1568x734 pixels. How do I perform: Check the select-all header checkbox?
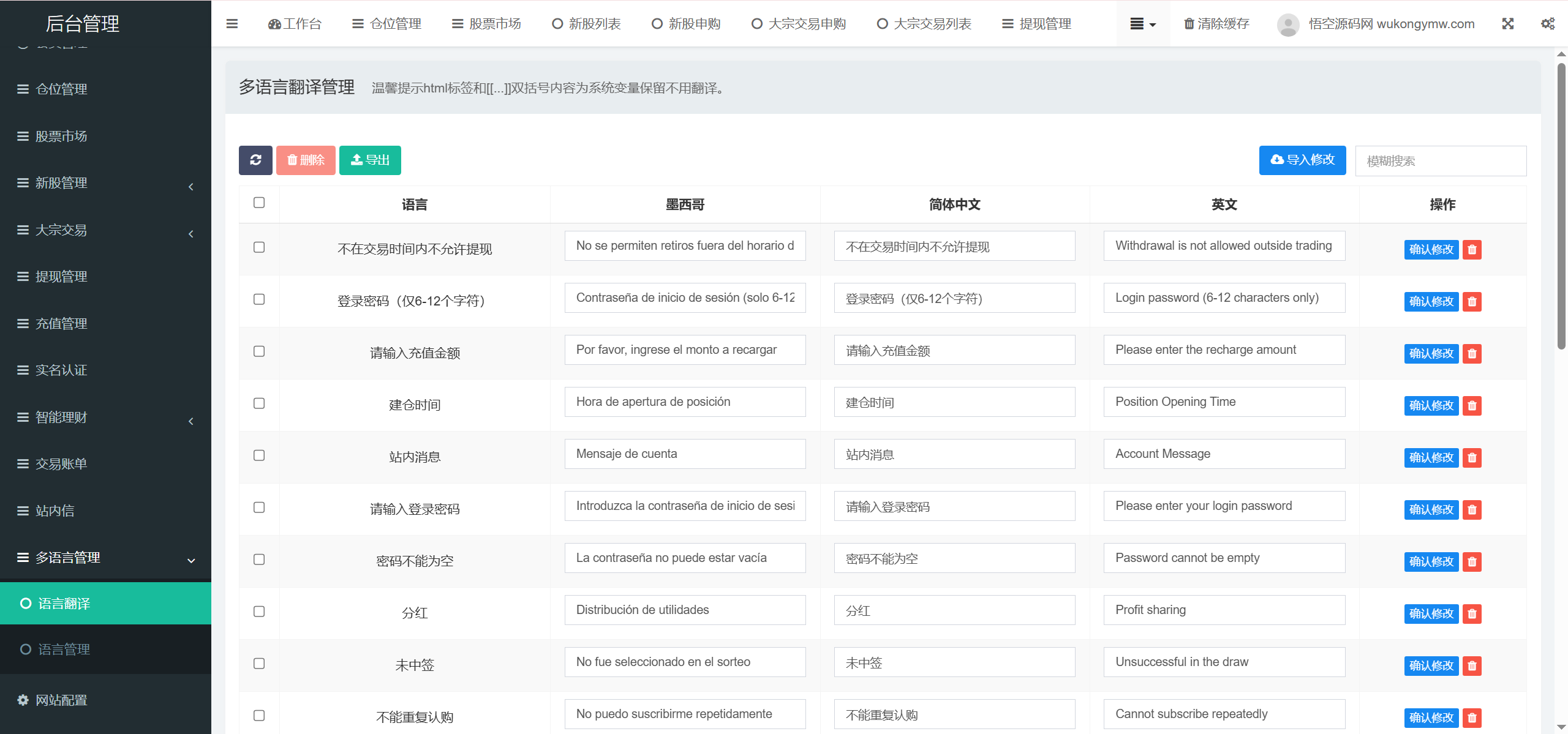[x=259, y=203]
